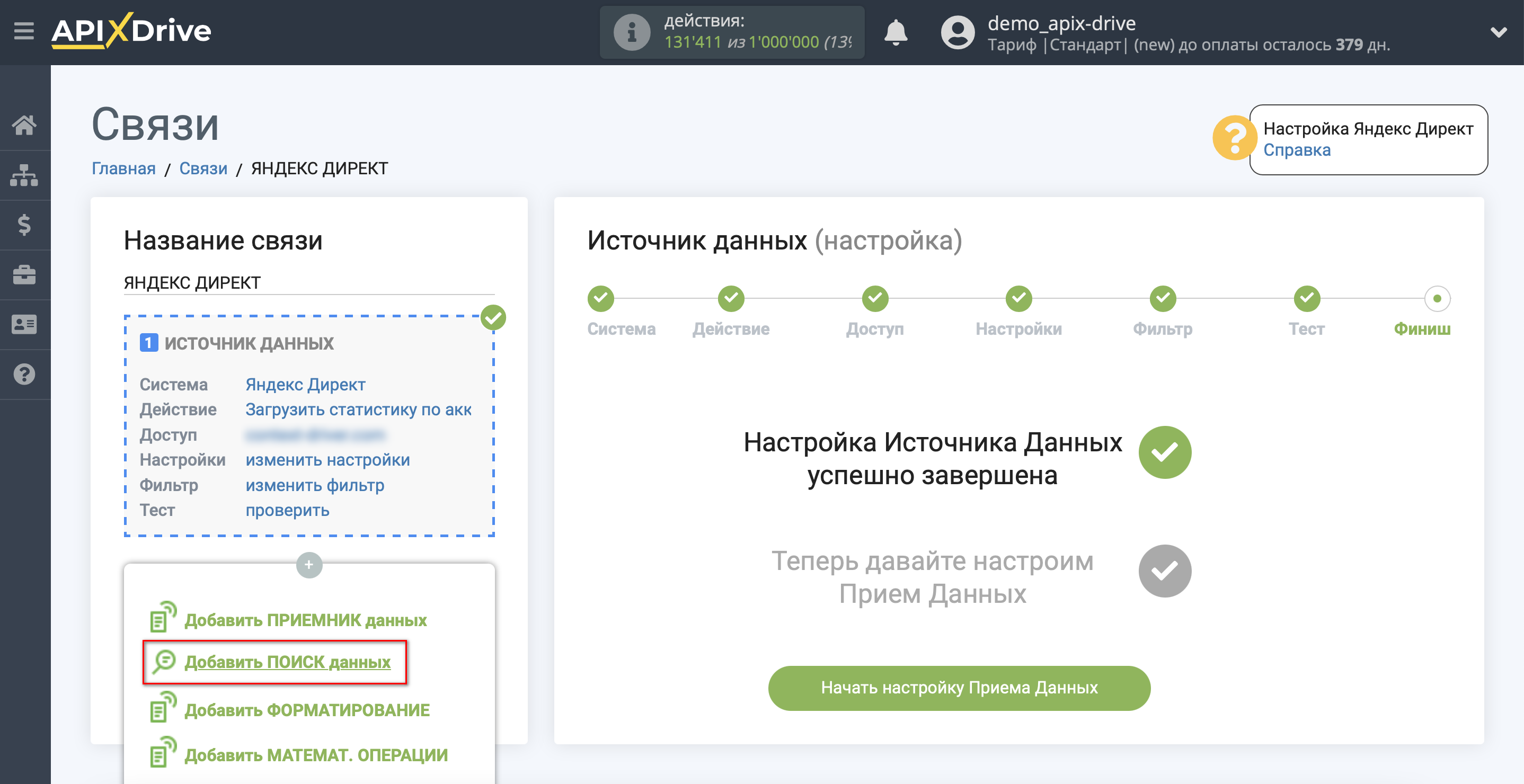Click the ПРИЕМНИК данных document icon
Screen dimensions: 1524x784
pyautogui.click(x=163, y=617)
